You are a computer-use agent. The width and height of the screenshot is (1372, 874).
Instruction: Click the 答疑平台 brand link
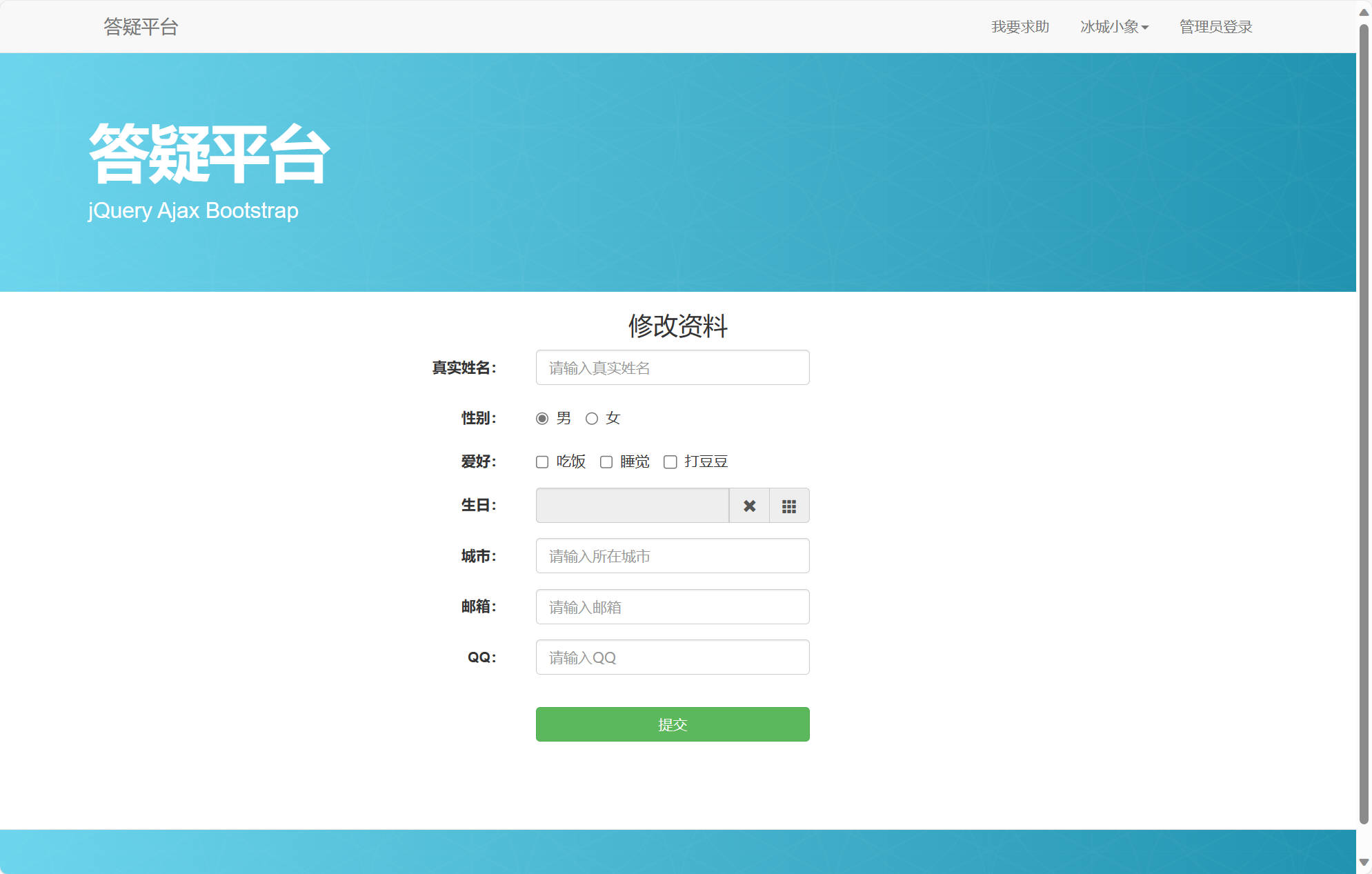click(x=141, y=27)
